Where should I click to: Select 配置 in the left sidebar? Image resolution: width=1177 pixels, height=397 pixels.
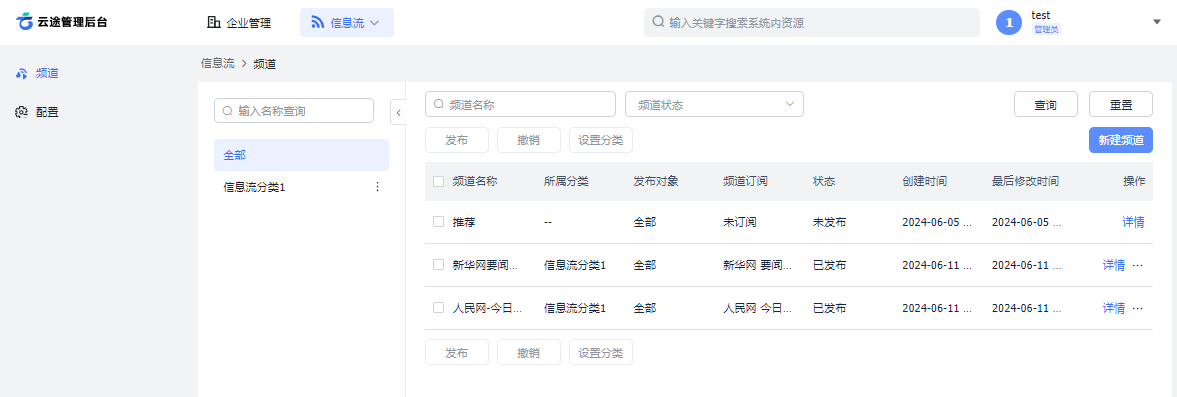pyautogui.click(x=47, y=113)
